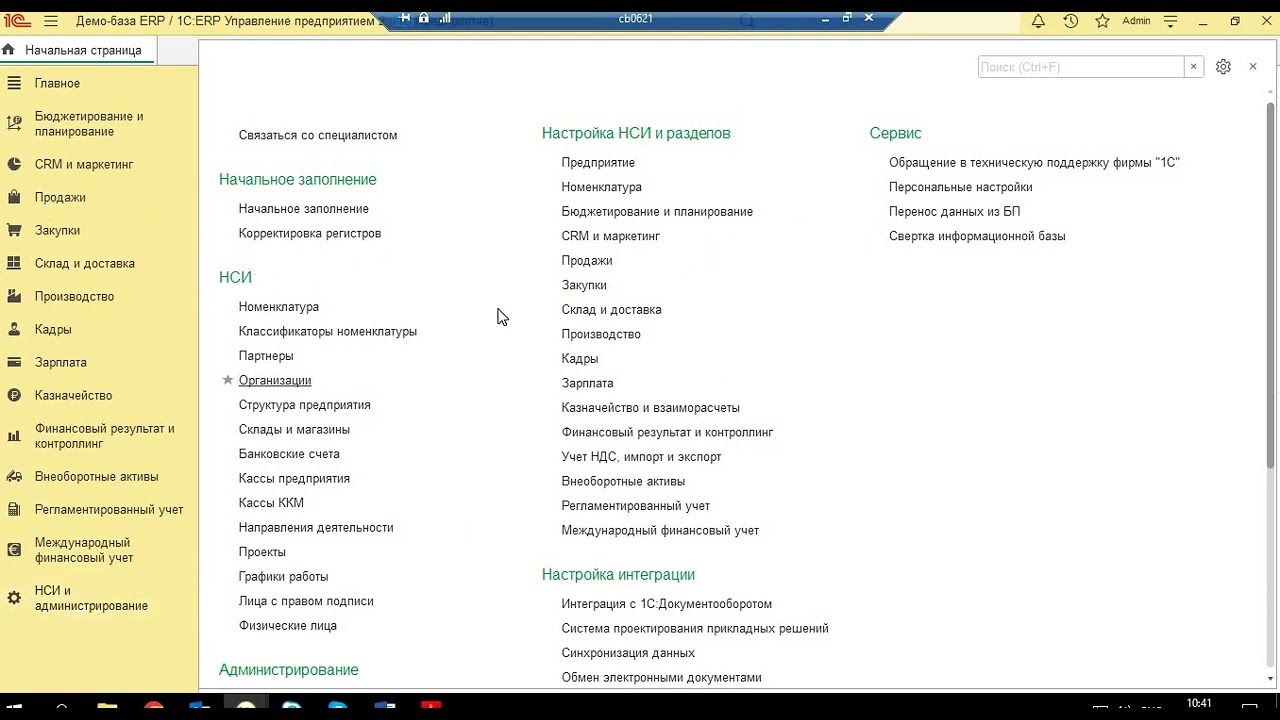Open Свертка информационной базы
The width and height of the screenshot is (1280, 720).
[x=977, y=236]
